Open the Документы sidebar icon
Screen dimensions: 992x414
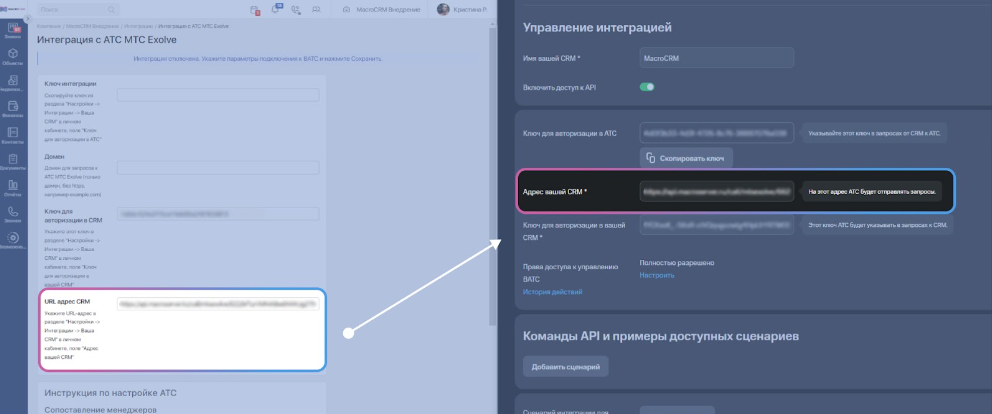click(13, 161)
